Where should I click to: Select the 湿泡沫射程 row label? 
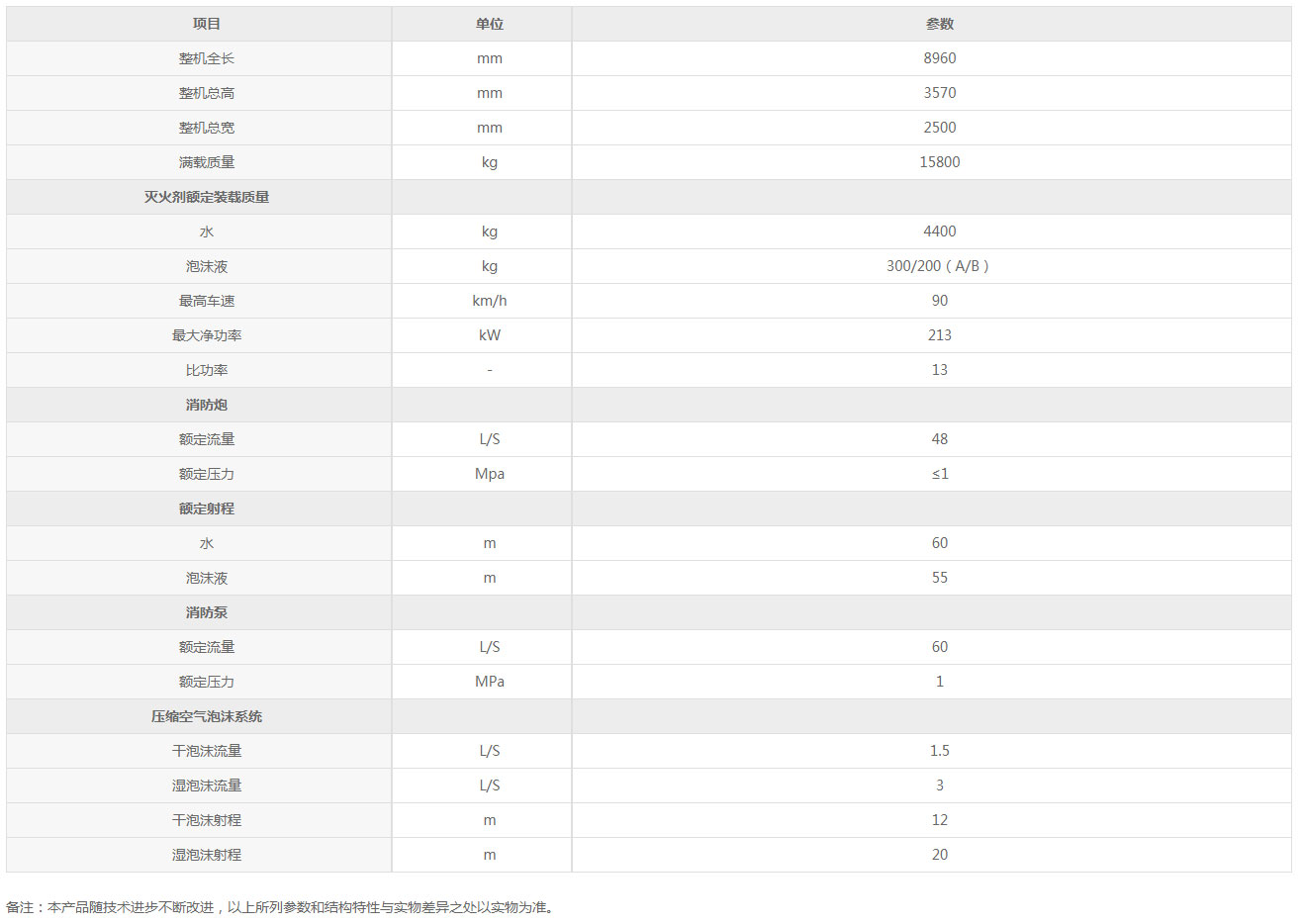click(207, 855)
